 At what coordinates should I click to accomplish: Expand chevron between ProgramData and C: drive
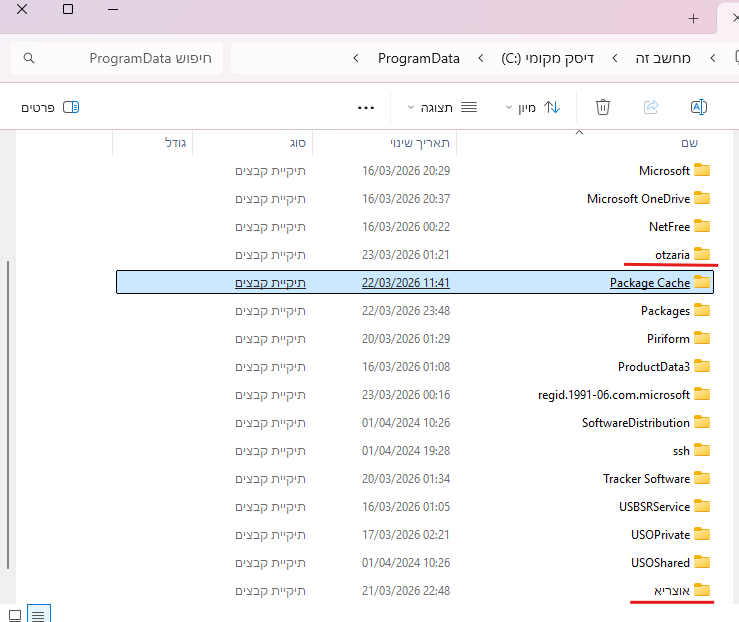pos(481,58)
